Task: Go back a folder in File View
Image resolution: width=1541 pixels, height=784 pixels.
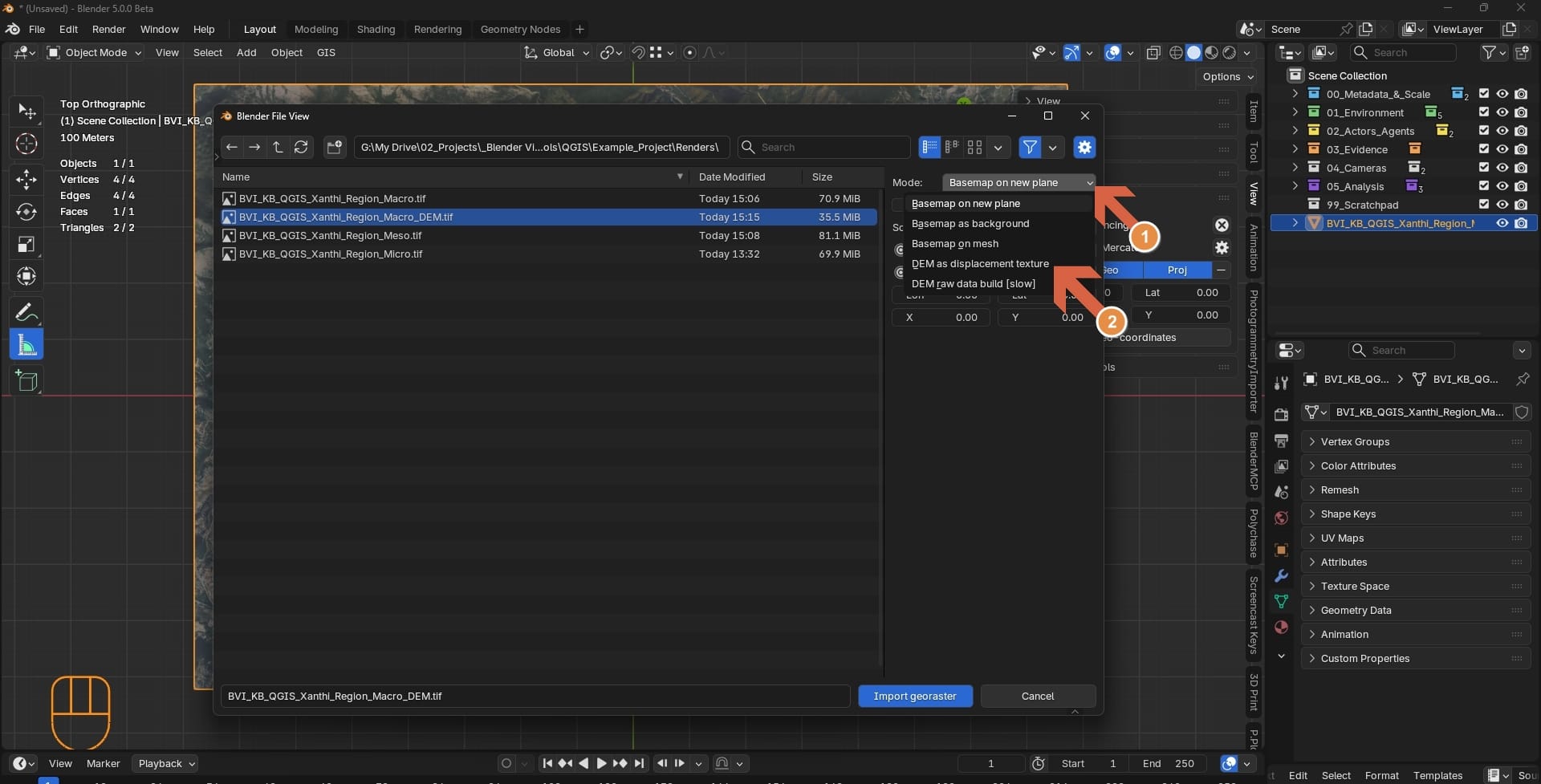Action: [x=232, y=147]
